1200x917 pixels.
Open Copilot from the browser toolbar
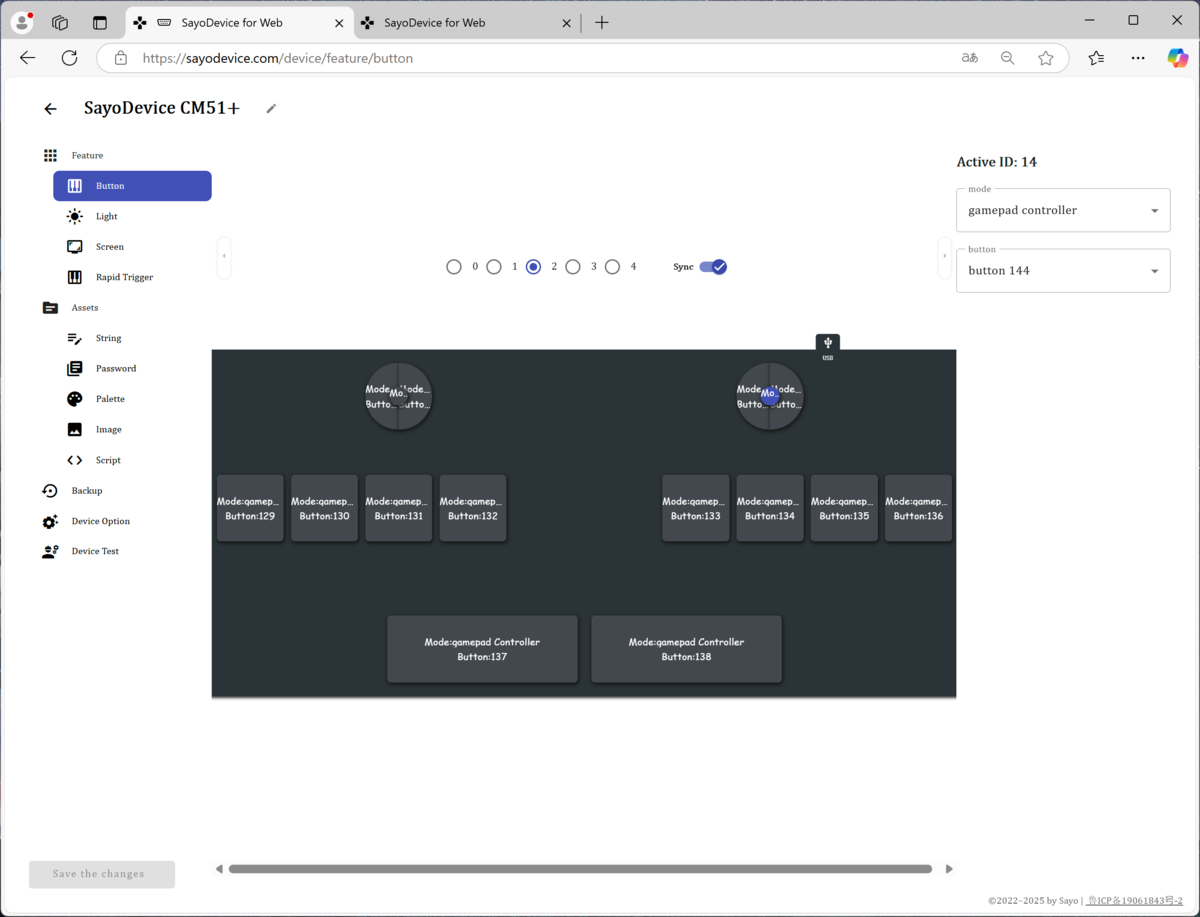coord(1178,58)
